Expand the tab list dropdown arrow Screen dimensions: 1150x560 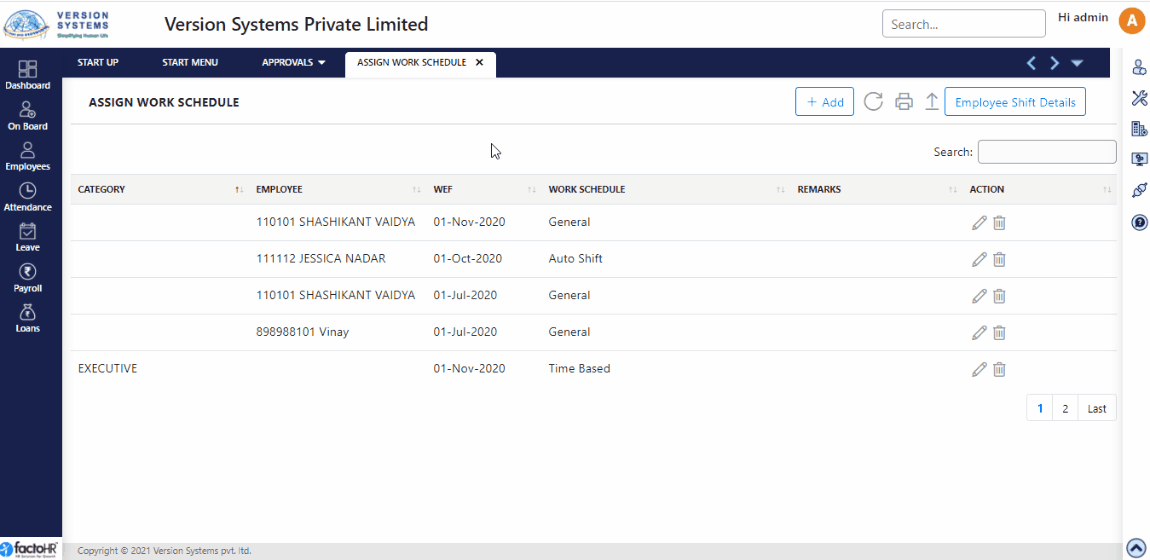(x=1077, y=63)
